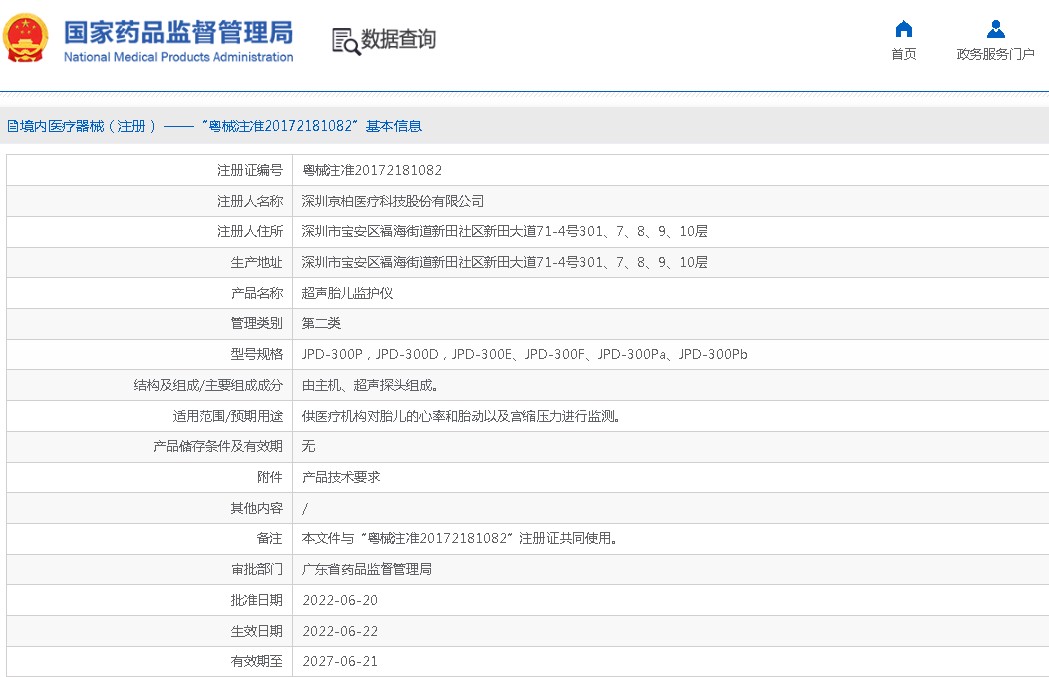Click the 备注 row label
The image size is (1049, 677).
tap(270, 538)
